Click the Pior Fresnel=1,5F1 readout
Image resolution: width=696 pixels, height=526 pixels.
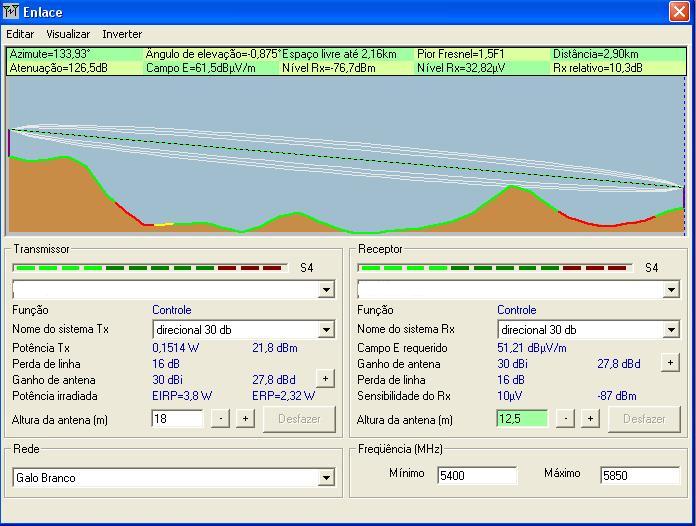click(x=461, y=54)
